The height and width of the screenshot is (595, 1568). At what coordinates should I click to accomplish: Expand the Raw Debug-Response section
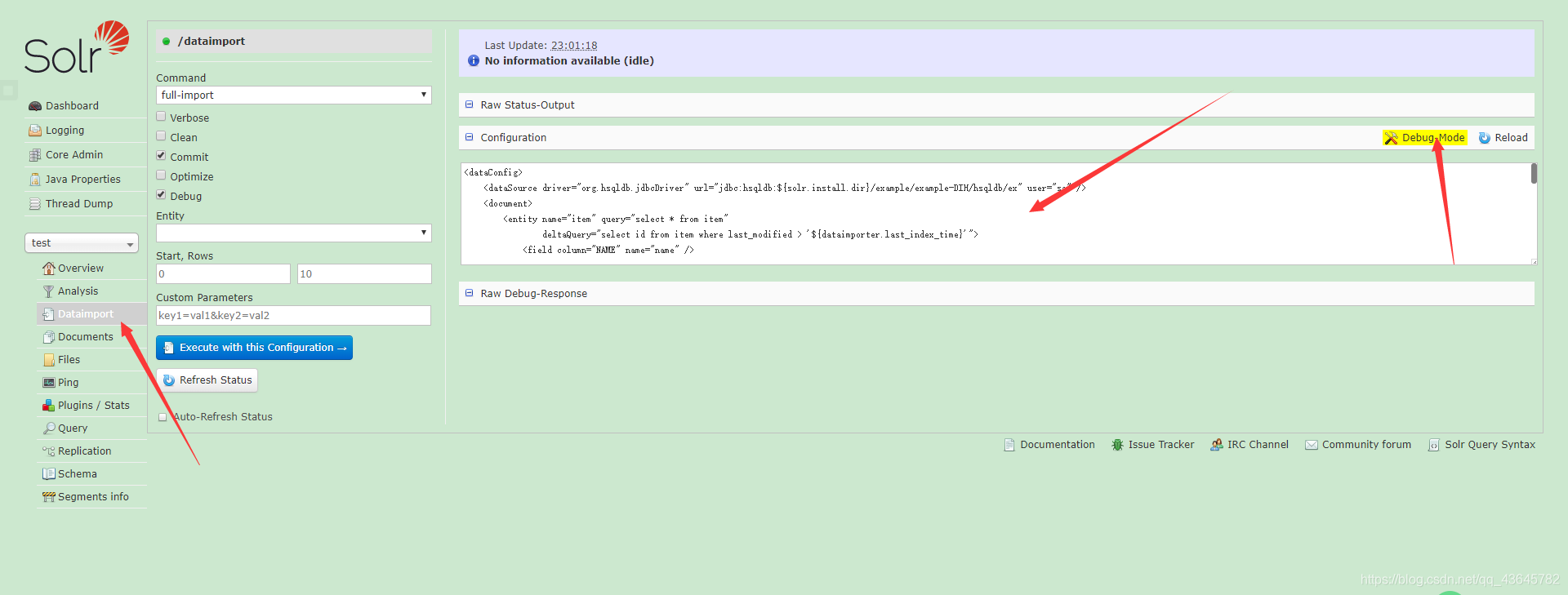tap(470, 293)
